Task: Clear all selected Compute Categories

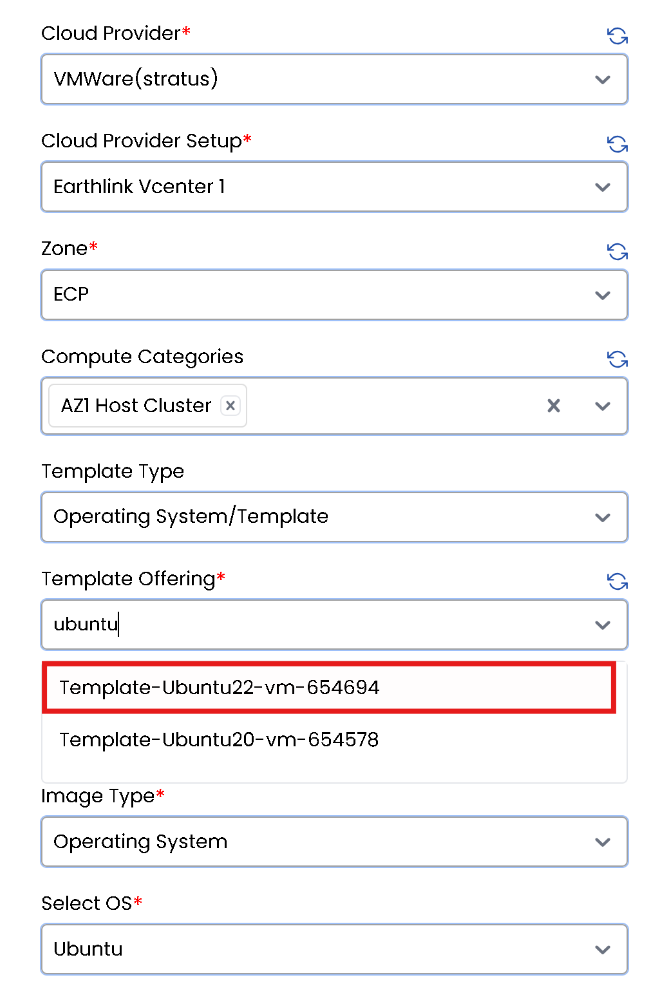Action: tap(554, 406)
